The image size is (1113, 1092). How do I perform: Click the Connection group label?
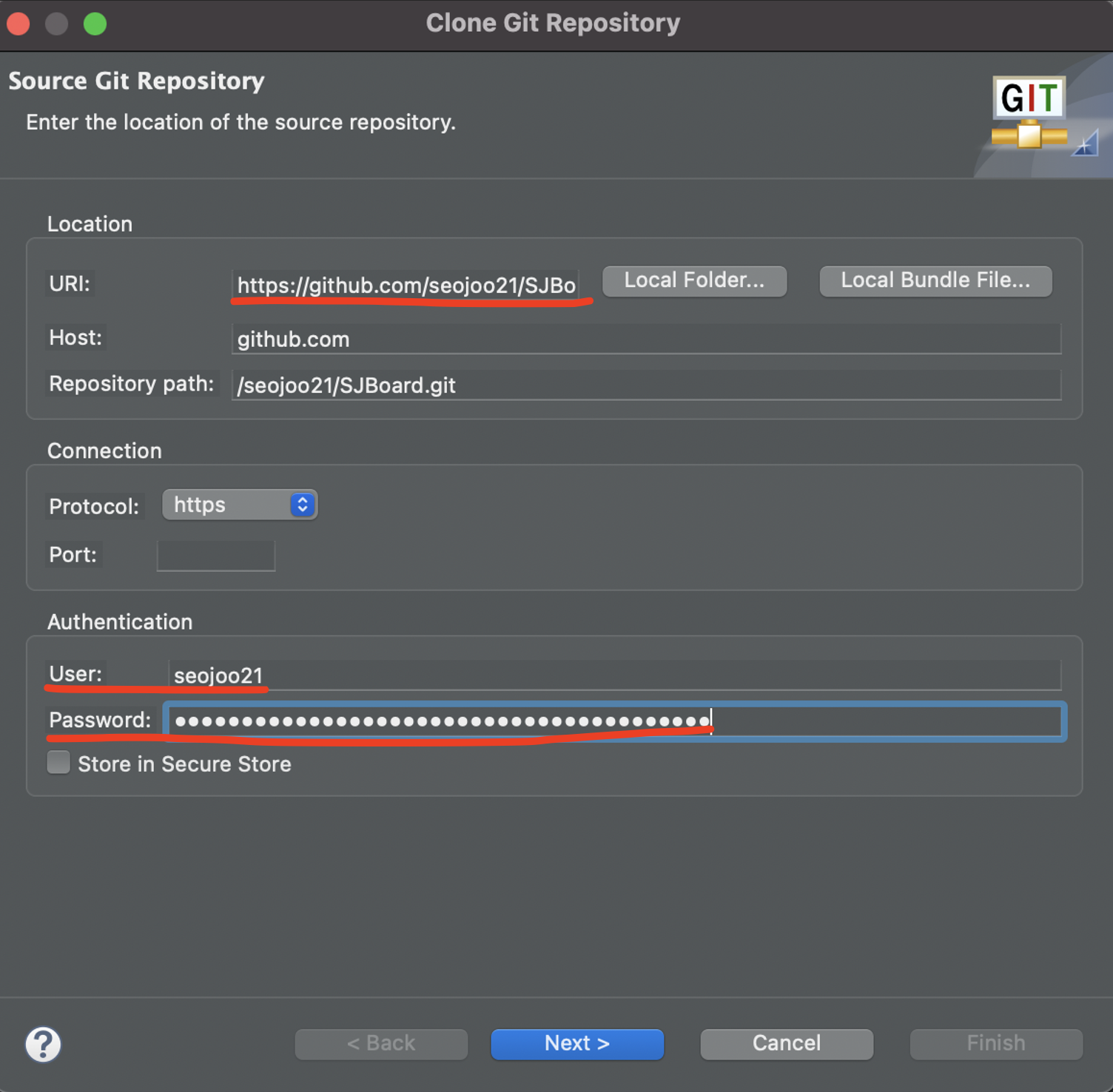coord(104,451)
